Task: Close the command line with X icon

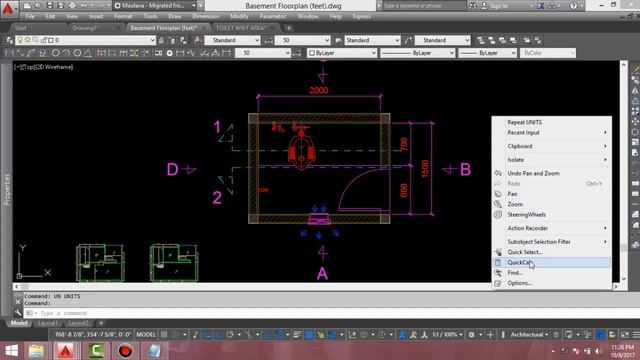Action: pos(18,302)
